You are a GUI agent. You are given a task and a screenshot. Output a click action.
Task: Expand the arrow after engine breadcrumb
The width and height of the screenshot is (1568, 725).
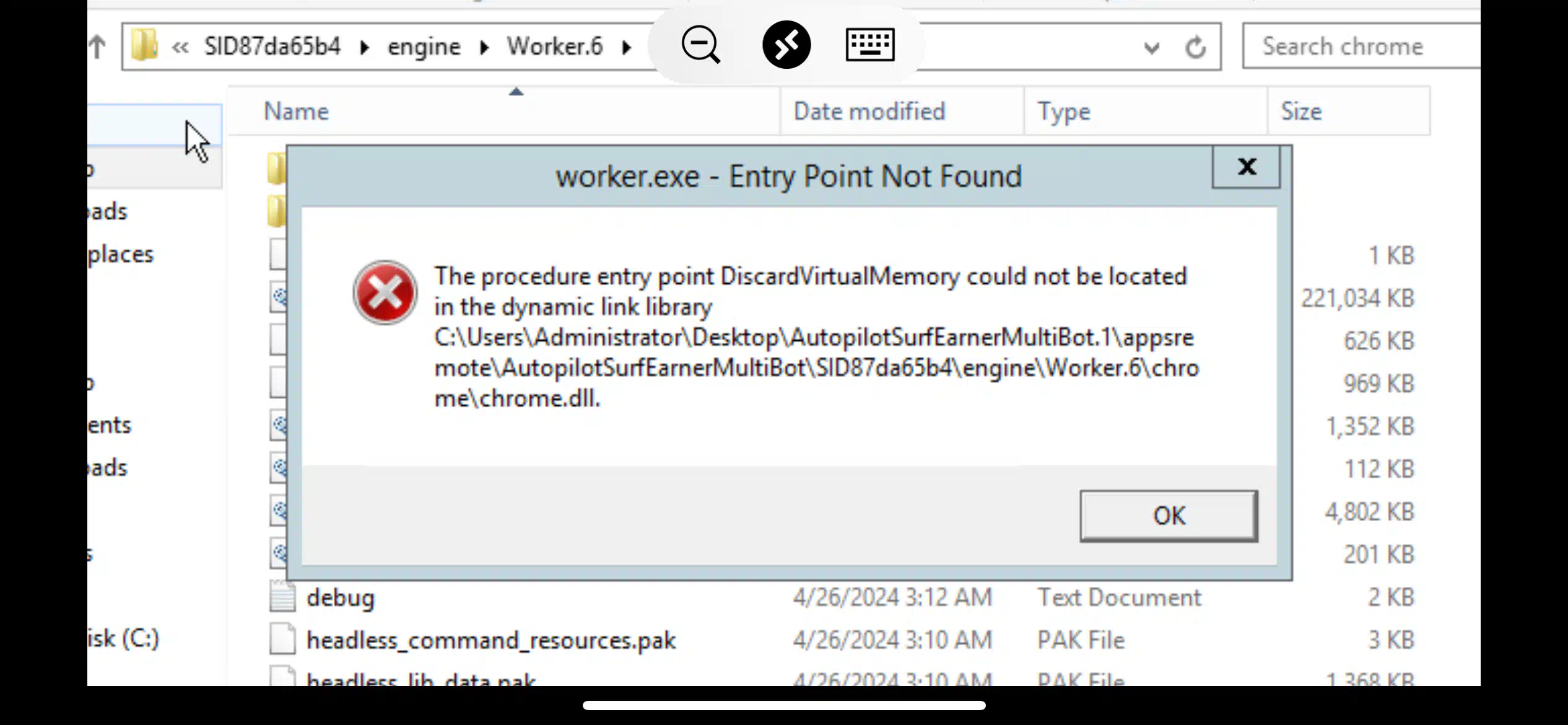coord(484,47)
